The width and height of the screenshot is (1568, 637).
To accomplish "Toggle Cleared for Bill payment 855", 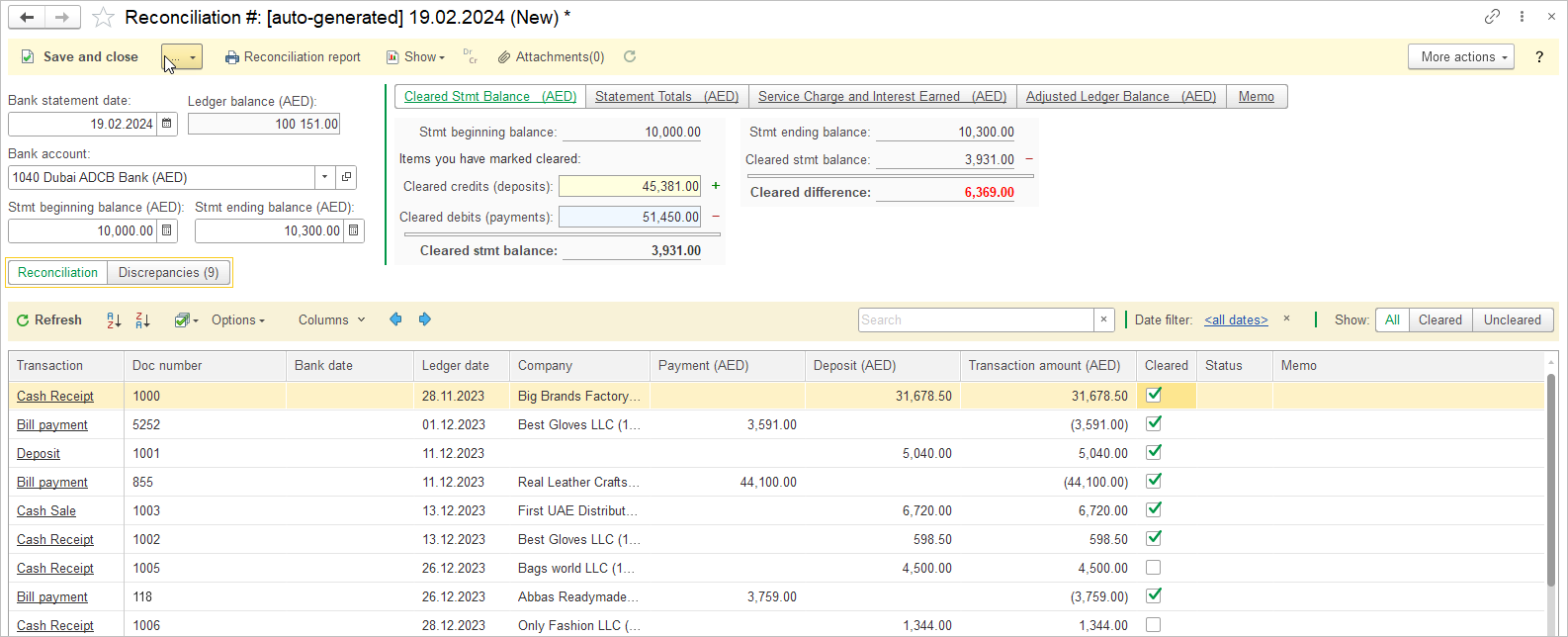I will [1153, 481].
